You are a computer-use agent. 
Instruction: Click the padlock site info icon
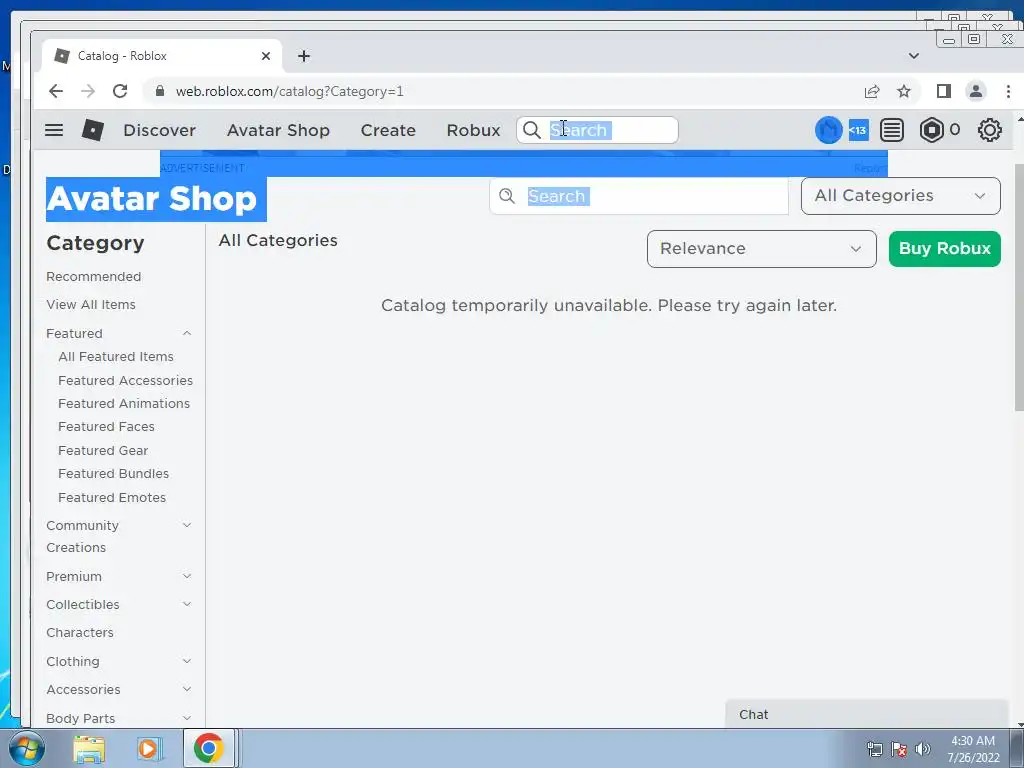point(160,91)
